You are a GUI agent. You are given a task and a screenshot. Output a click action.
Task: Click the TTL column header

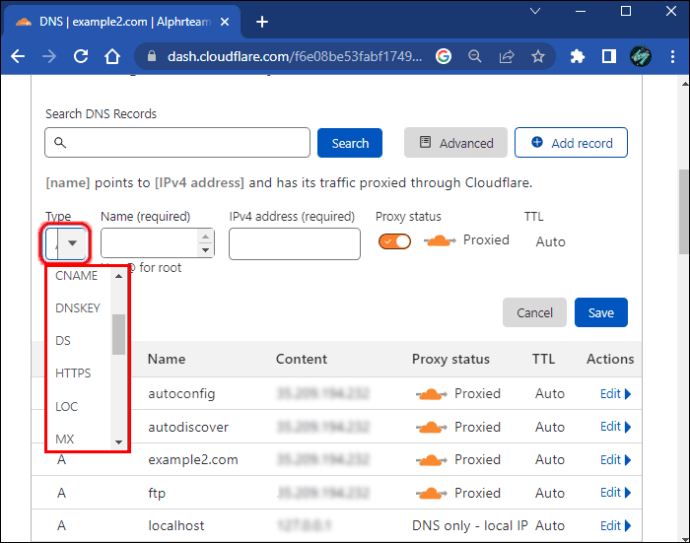tap(543, 359)
